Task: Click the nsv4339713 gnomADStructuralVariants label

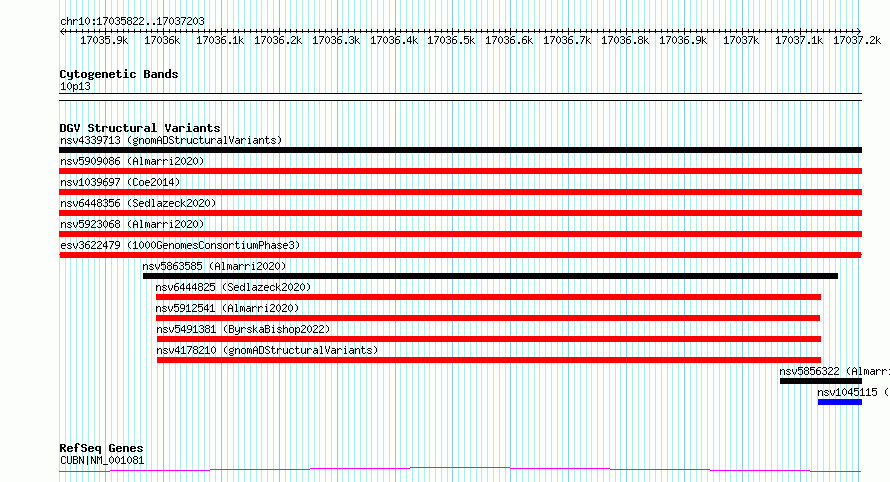Action: pyautogui.click(x=171, y=140)
